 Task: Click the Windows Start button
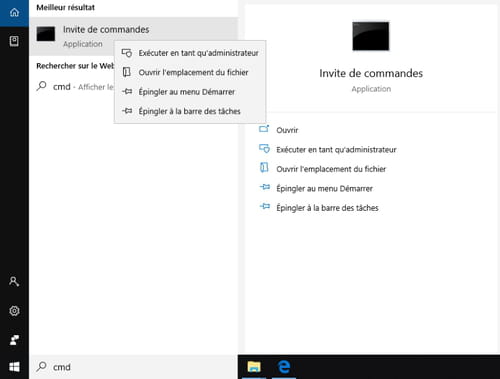tap(14, 367)
